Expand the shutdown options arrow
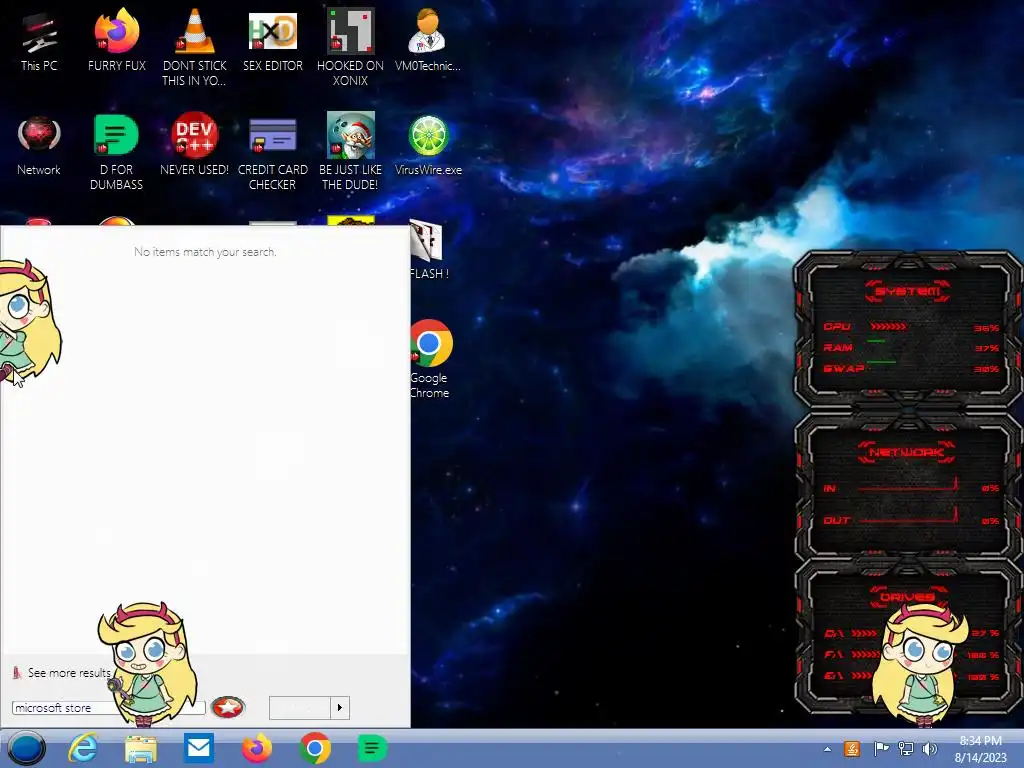The height and width of the screenshot is (768, 1024). [x=340, y=708]
